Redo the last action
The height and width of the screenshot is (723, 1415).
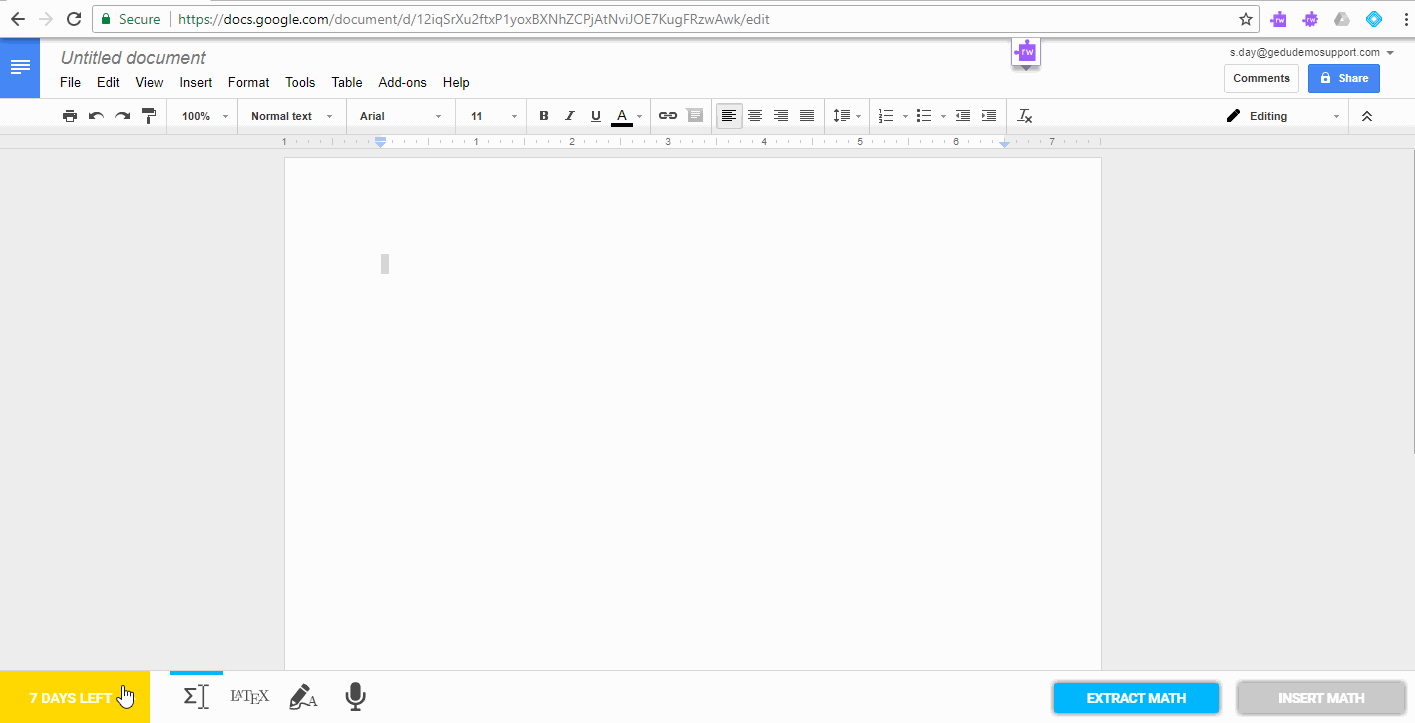coord(122,116)
